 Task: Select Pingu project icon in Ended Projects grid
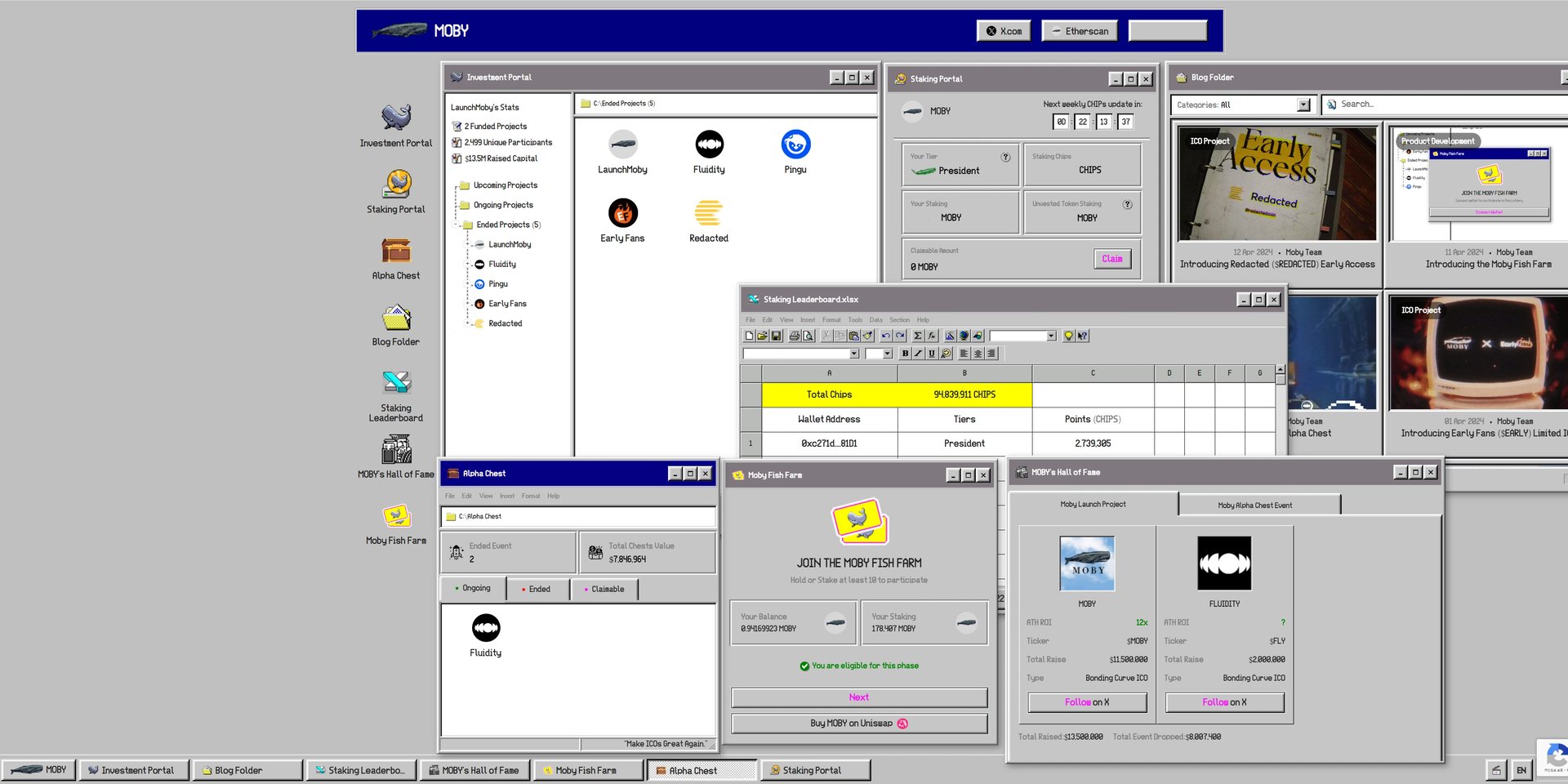[x=795, y=152]
